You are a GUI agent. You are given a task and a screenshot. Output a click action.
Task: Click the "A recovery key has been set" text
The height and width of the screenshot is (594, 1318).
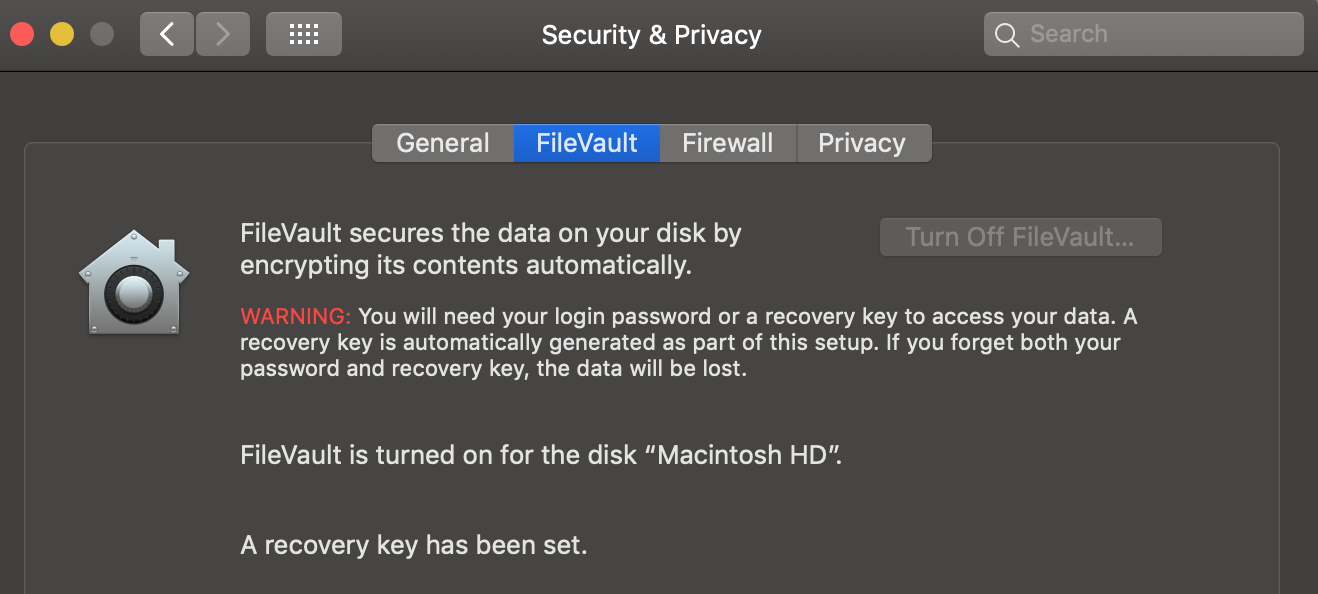[x=414, y=546]
